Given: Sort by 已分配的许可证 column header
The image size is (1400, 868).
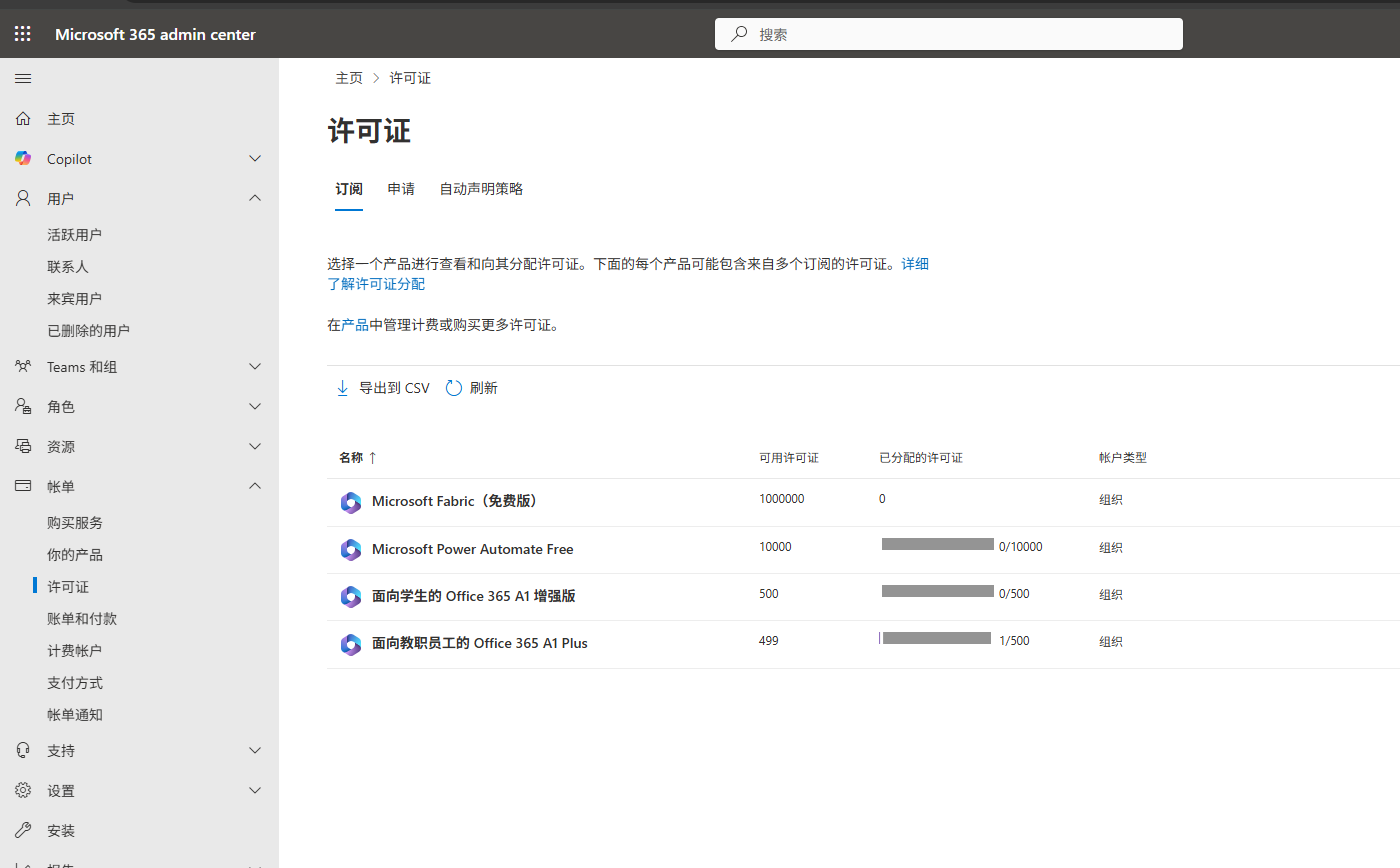Looking at the screenshot, I should coord(921,458).
